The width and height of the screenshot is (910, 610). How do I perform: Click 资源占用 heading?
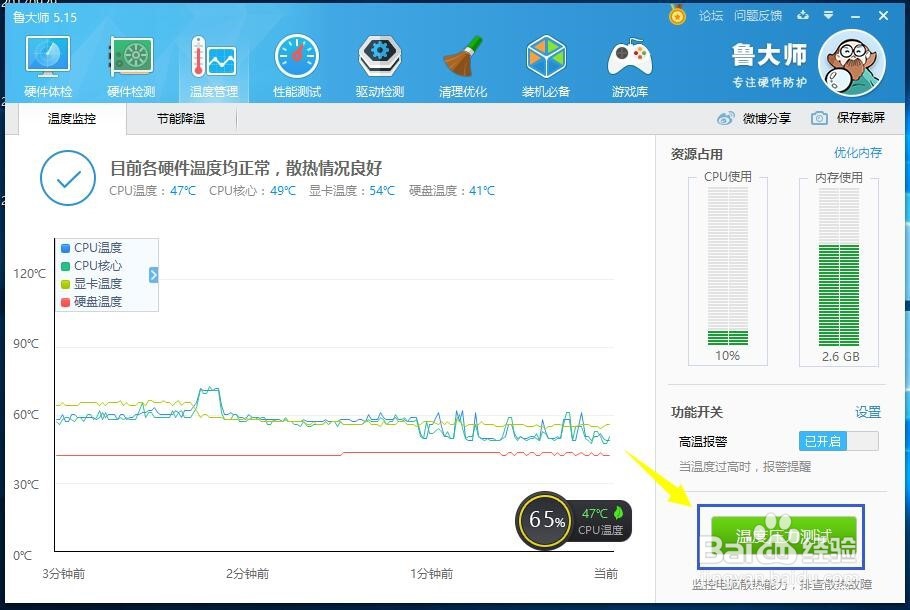tap(696, 154)
